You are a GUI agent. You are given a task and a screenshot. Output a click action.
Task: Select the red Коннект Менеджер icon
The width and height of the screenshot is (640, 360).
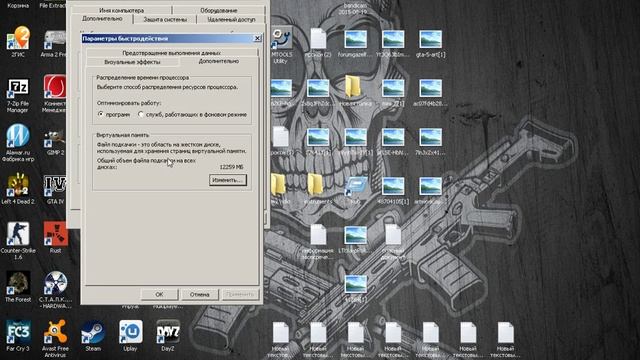(55, 93)
